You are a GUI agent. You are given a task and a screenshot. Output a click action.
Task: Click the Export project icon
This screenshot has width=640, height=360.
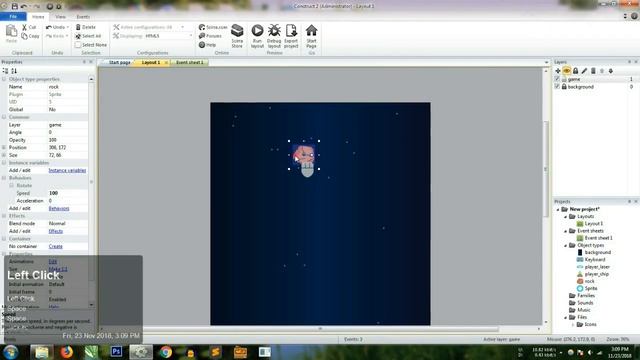291,31
